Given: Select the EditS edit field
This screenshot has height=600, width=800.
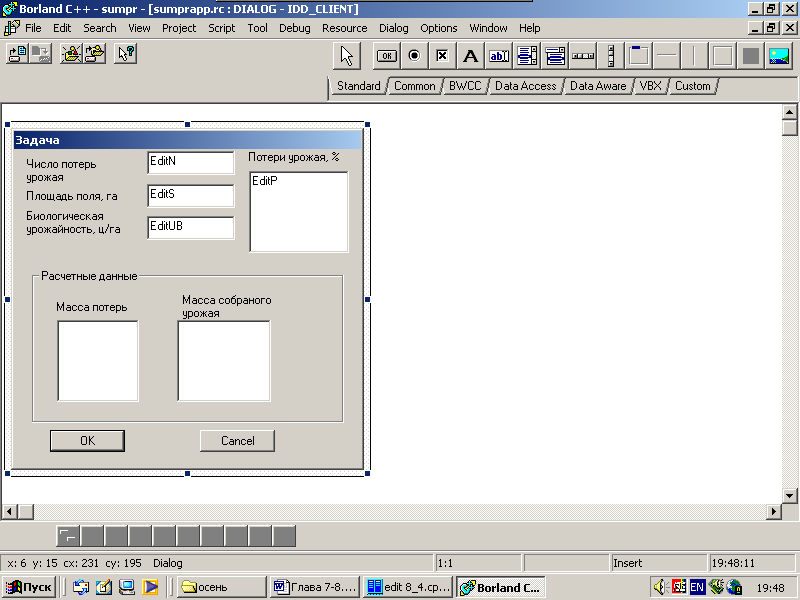Looking at the screenshot, I should 191,195.
